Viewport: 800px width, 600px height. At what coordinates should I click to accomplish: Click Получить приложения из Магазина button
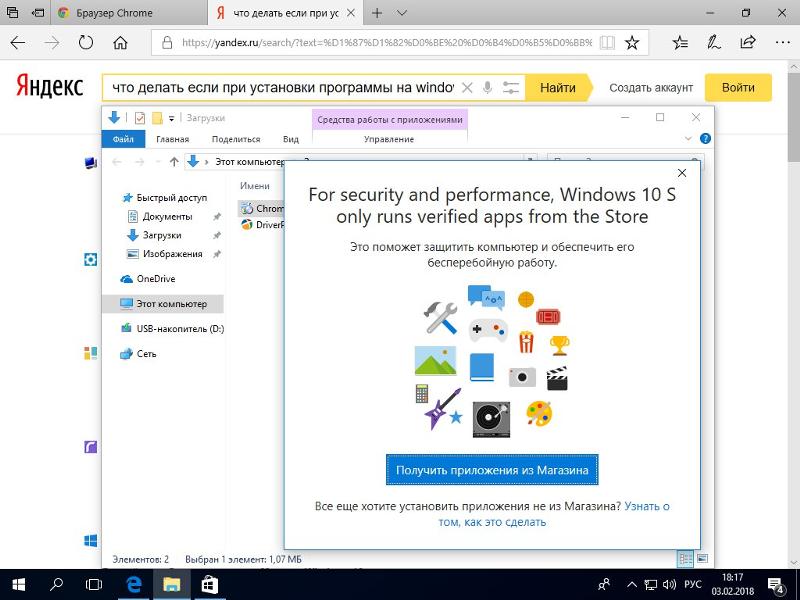tap(492, 469)
